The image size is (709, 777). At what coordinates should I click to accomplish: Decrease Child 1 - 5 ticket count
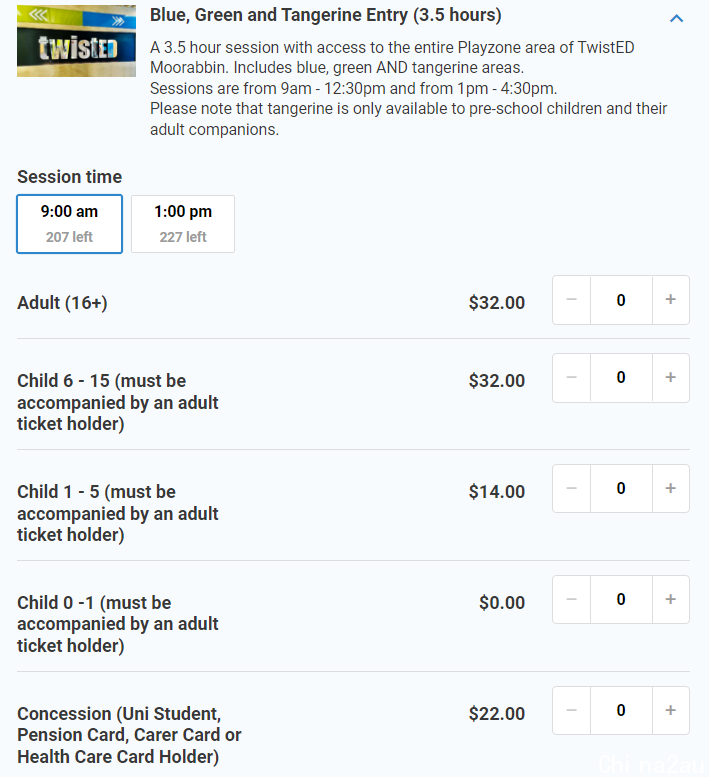coord(571,489)
